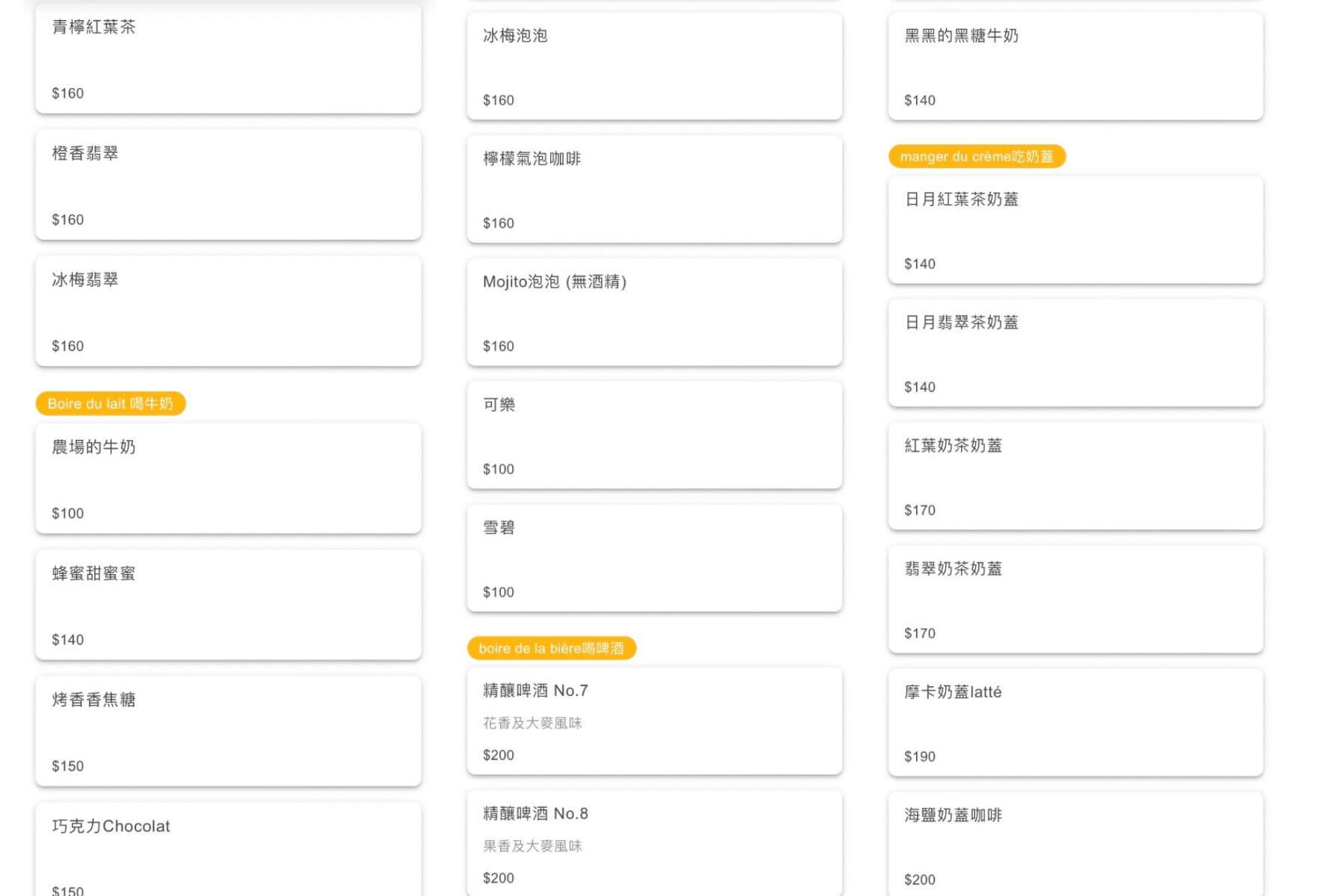Select the 日月翡翠茶奶蓋 card
The image size is (1344, 896).
click(1076, 353)
